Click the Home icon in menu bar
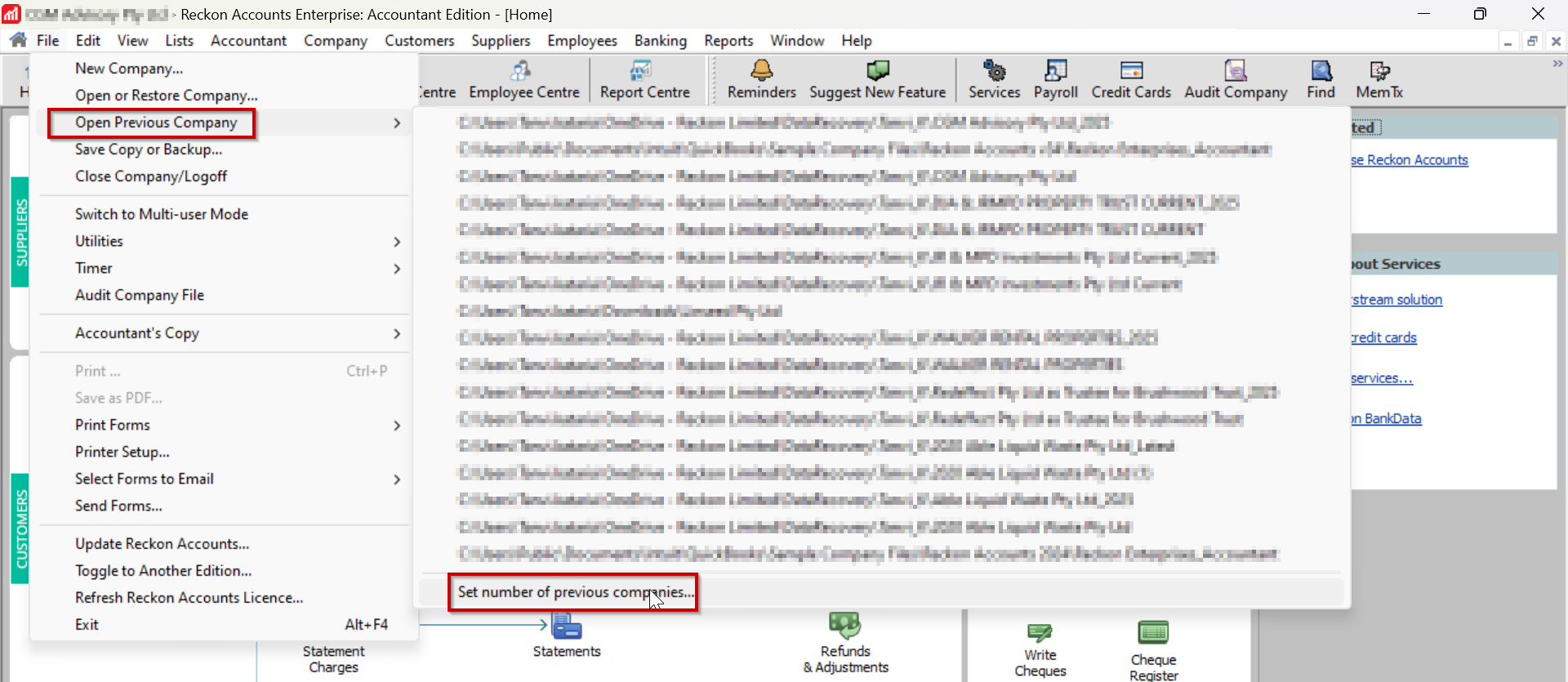Screen dimensions: 1568x682 [18, 40]
